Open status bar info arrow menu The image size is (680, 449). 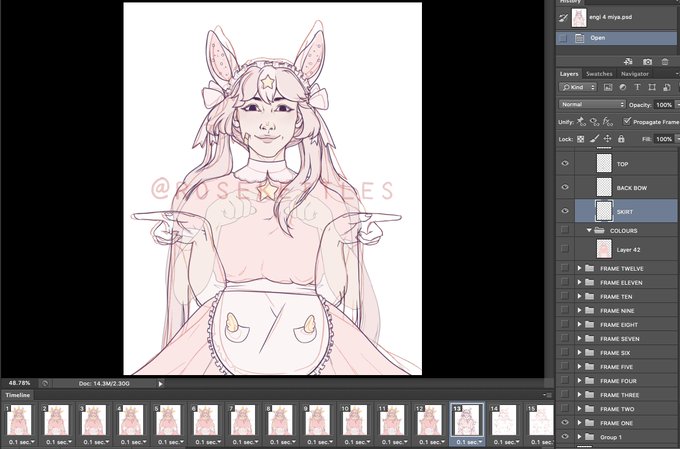[x=160, y=383]
